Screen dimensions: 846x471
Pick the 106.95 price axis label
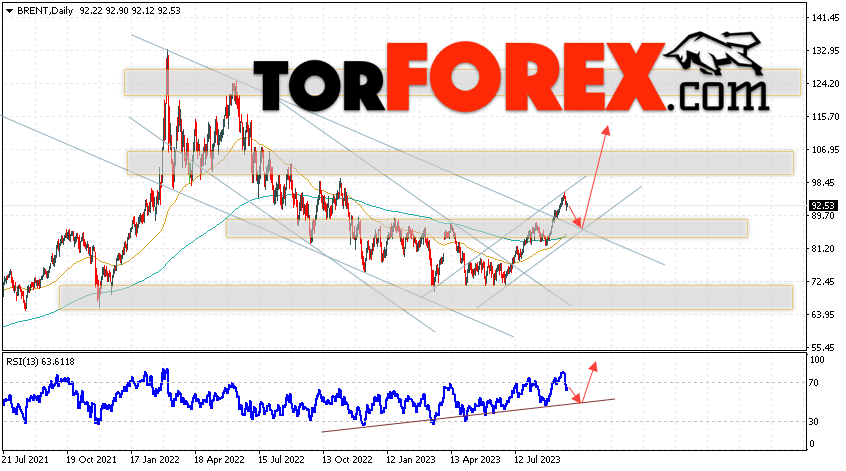tap(825, 149)
